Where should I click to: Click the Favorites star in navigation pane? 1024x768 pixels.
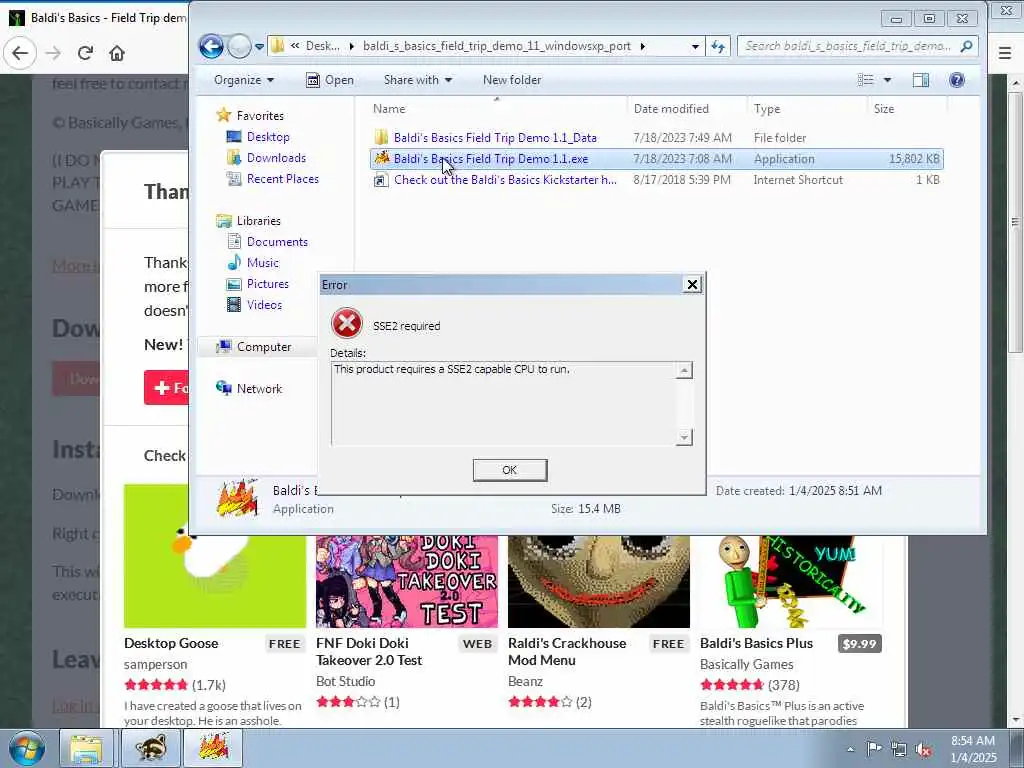[223, 115]
